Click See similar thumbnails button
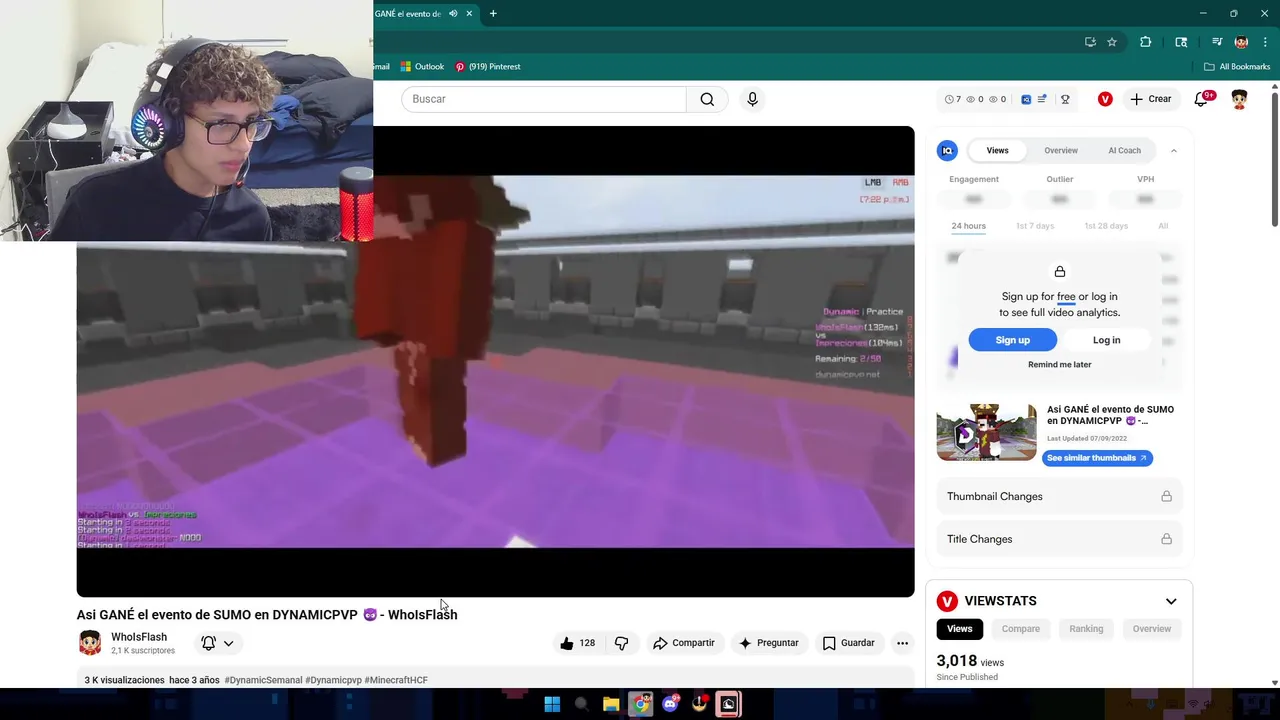 pos(1097,458)
